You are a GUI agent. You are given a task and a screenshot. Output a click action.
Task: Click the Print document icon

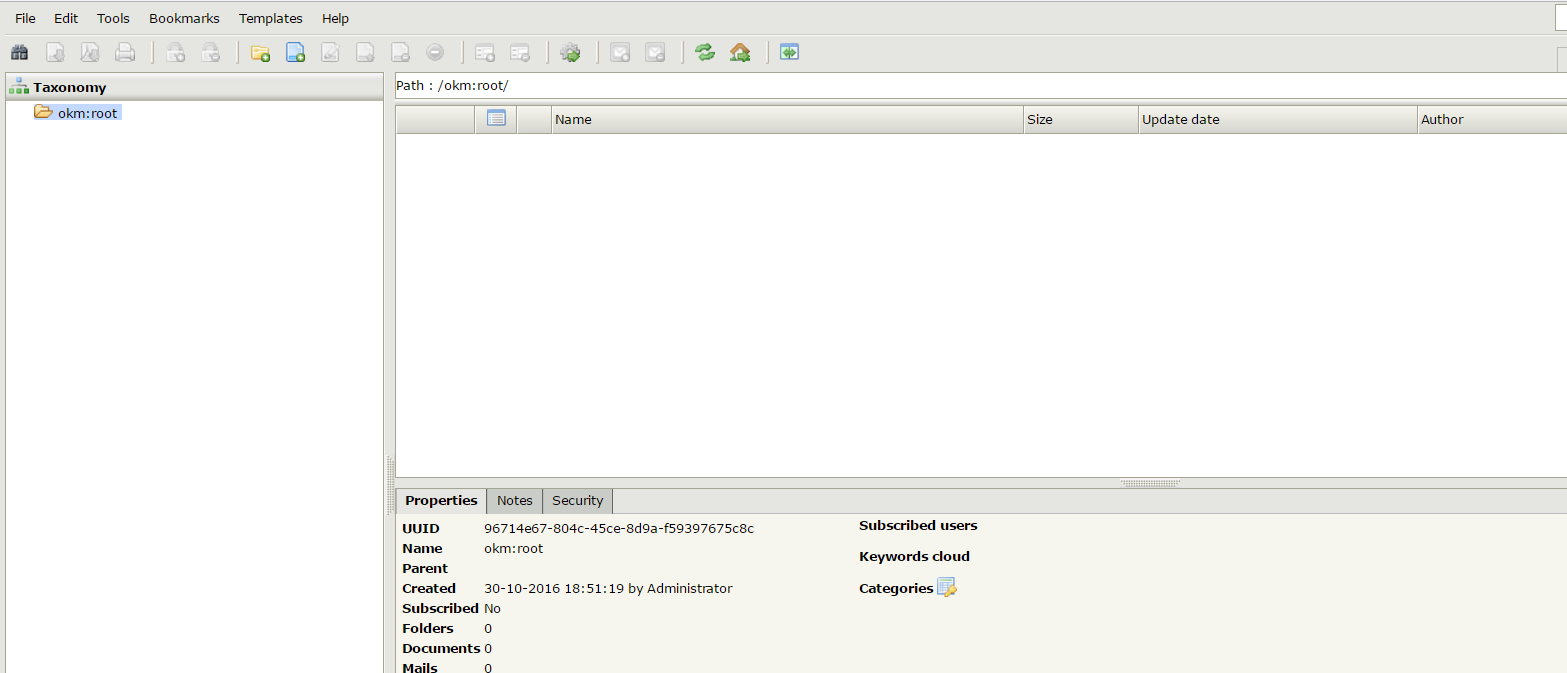tap(125, 52)
